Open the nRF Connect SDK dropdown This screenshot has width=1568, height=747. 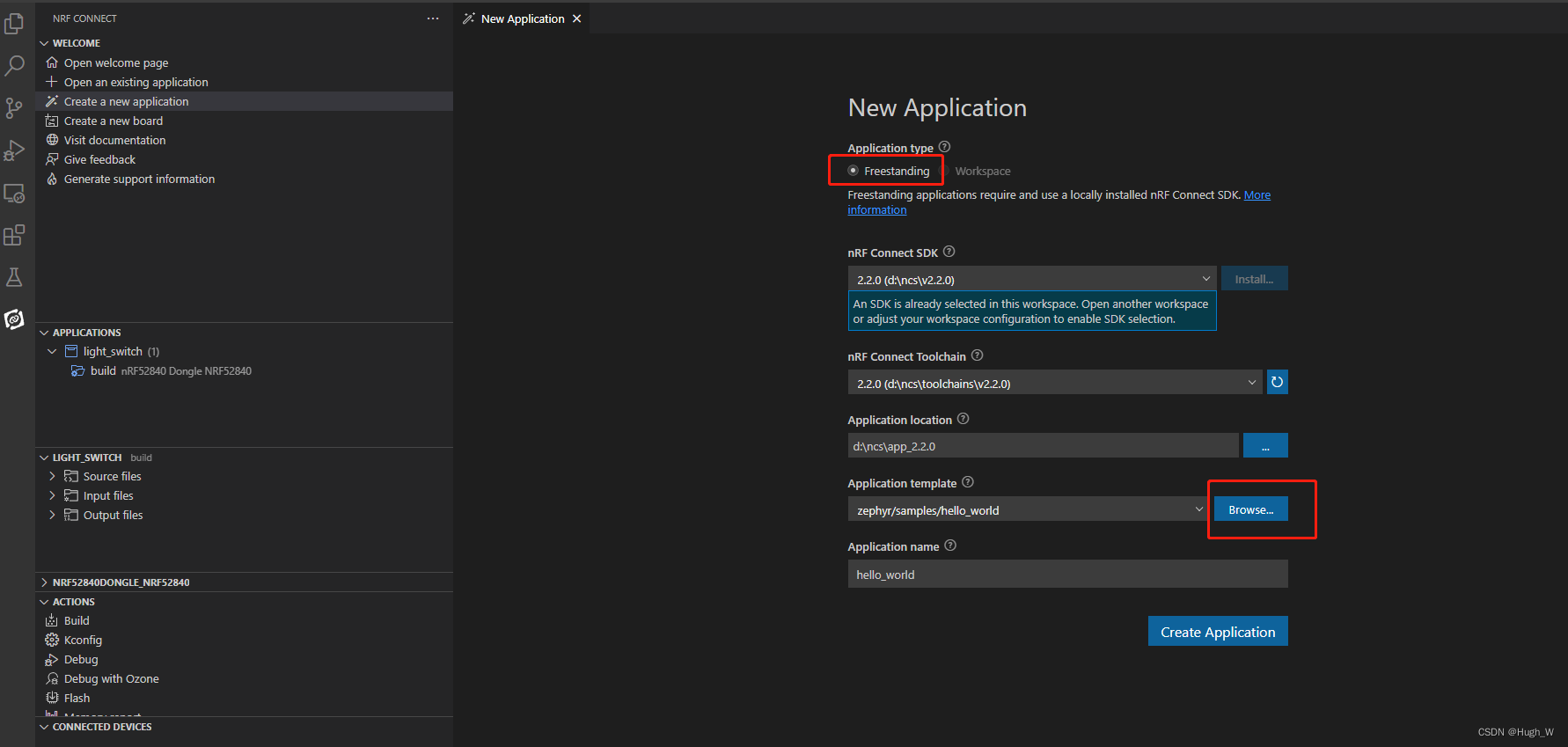pos(1032,279)
